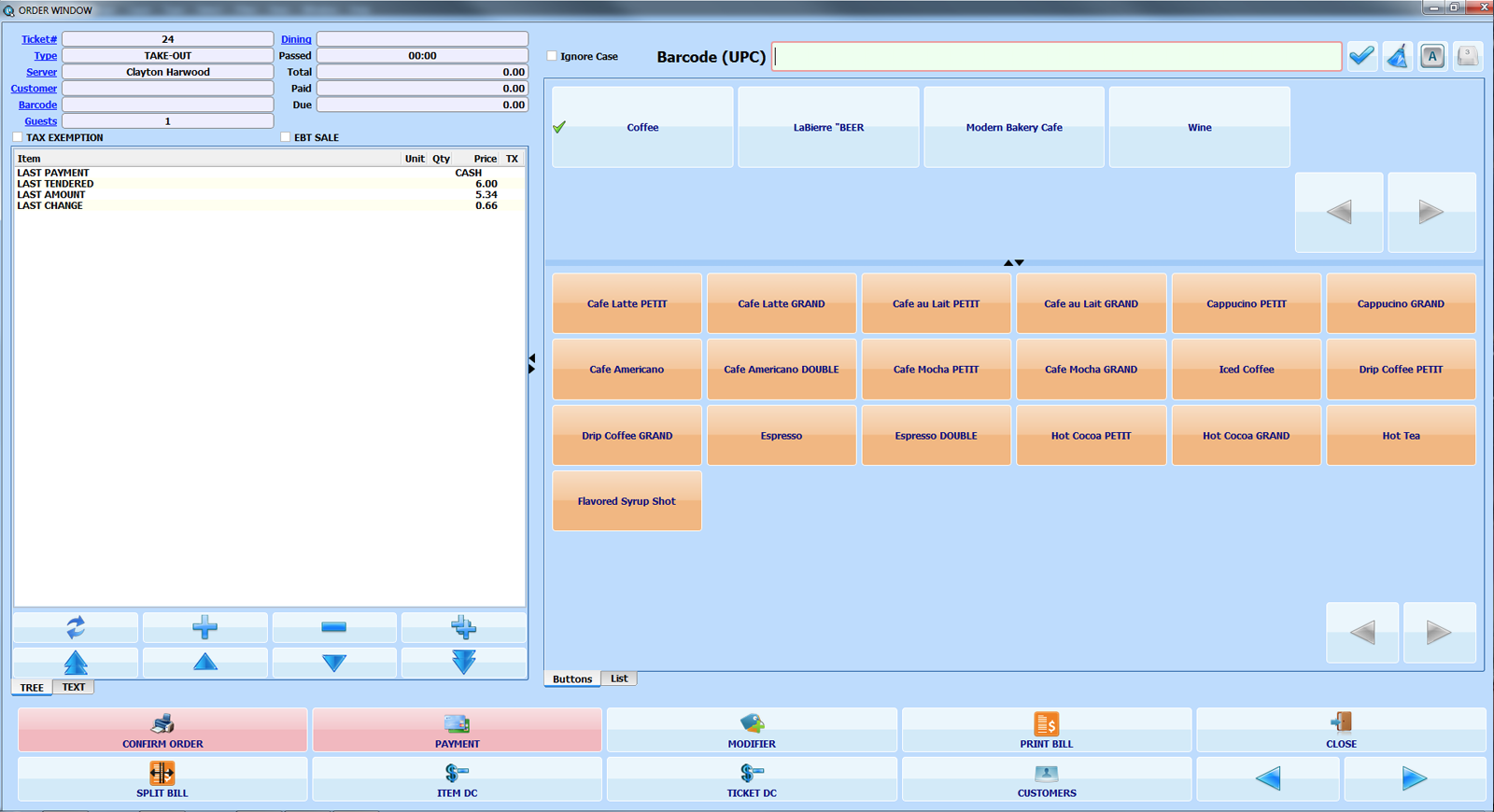Click the refresh arrows icon below item list
This screenshot has width=1494, height=812.
[76, 627]
